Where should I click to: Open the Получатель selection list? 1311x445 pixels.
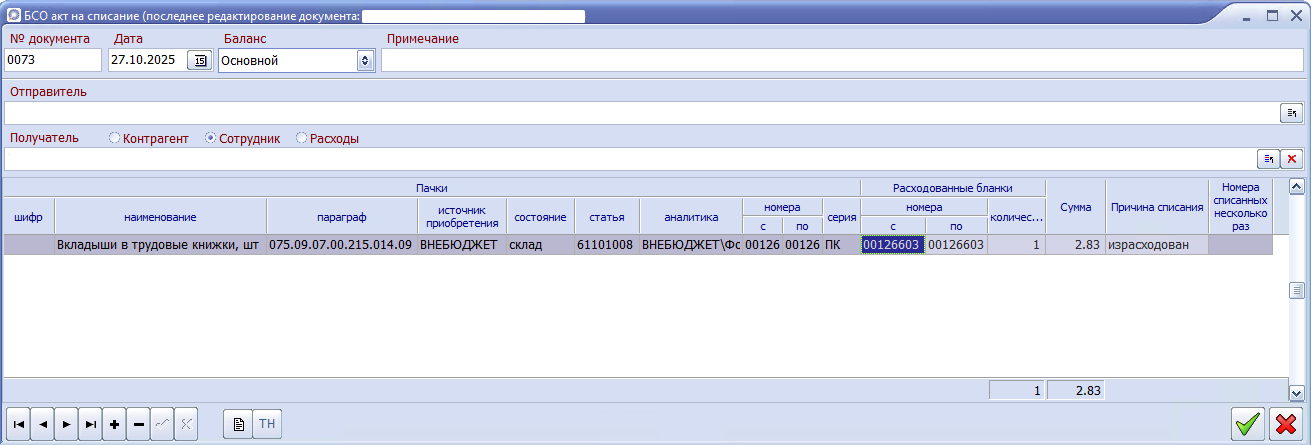[x=1267, y=159]
